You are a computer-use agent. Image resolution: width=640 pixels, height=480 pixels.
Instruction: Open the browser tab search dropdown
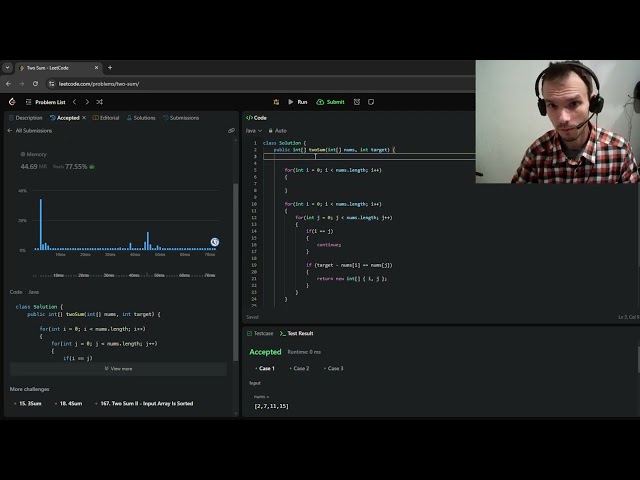7,68
